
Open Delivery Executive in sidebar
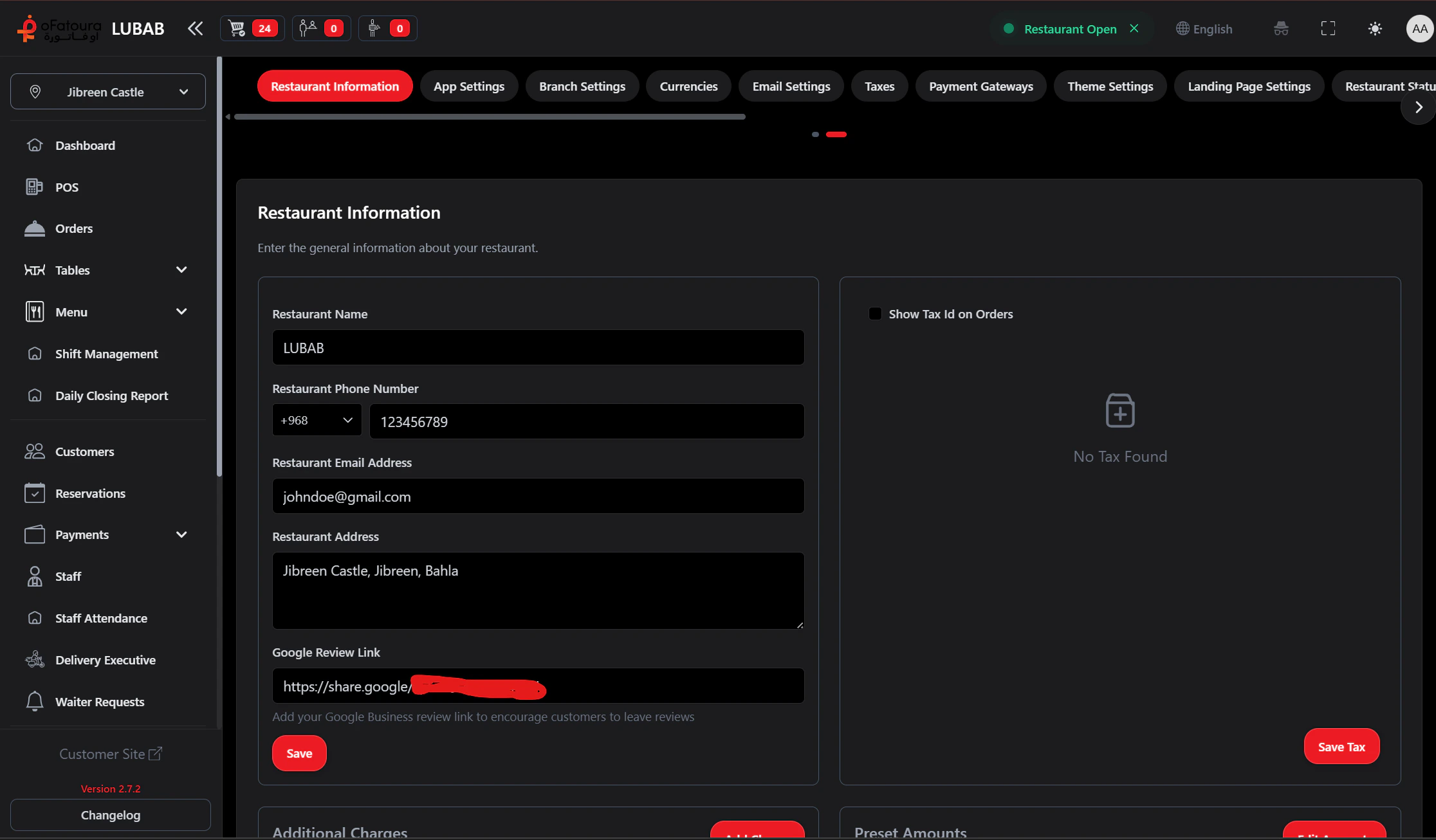point(105,660)
